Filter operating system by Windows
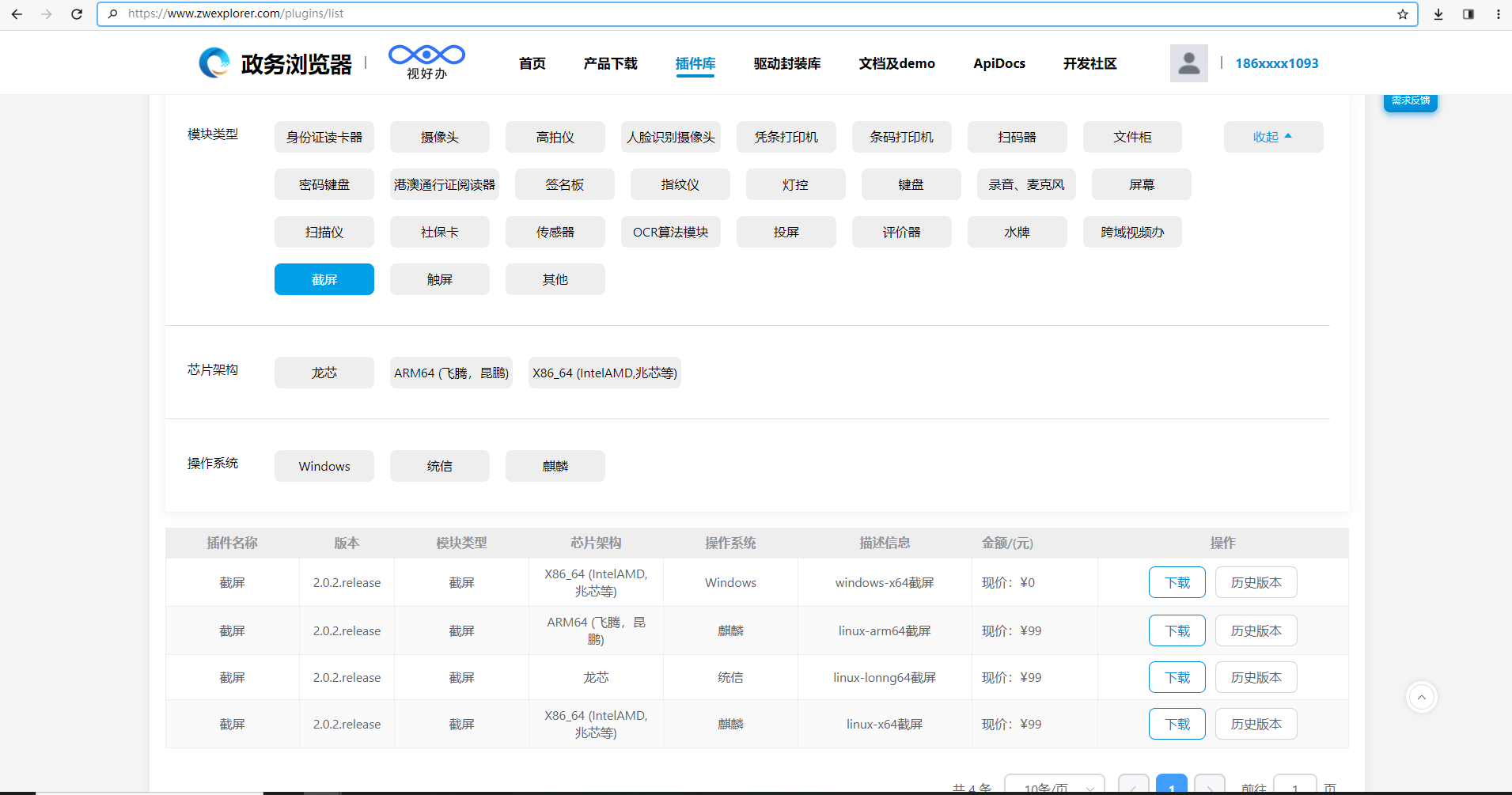Image resolution: width=1512 pixels, height=795 pixels. (324, 466)
